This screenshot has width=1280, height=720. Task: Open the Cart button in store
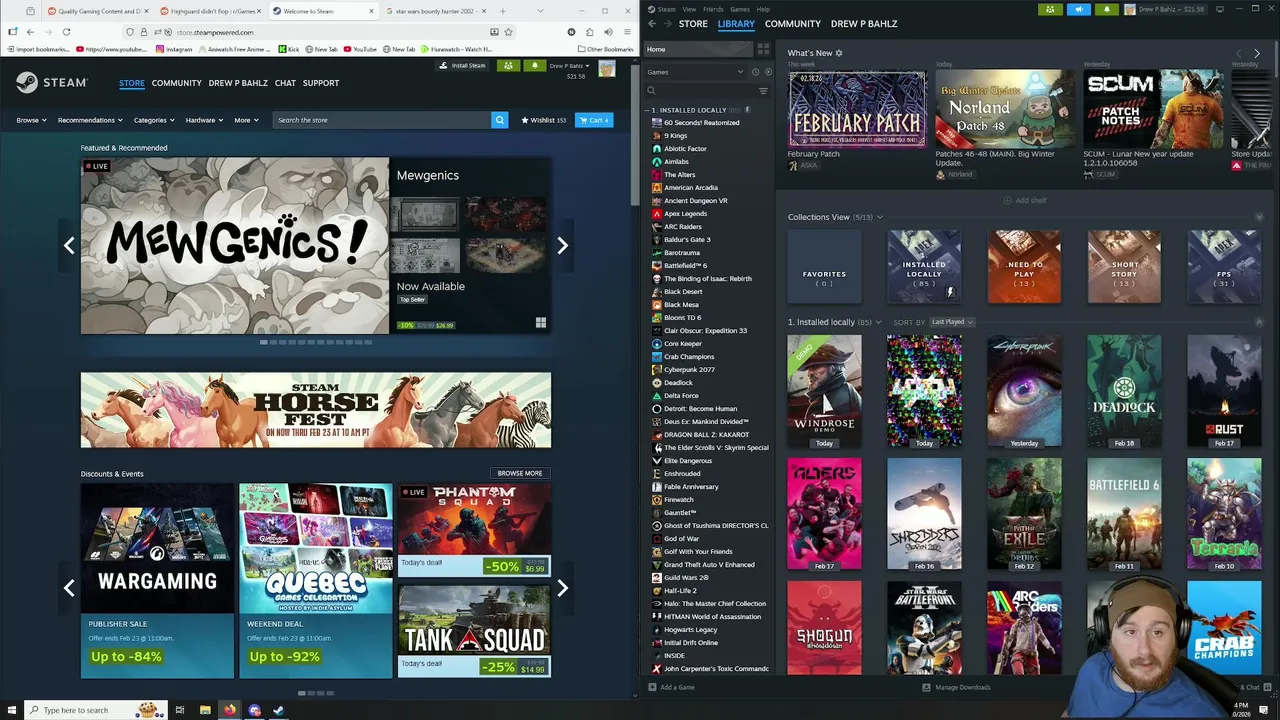[x=593, y=120]
